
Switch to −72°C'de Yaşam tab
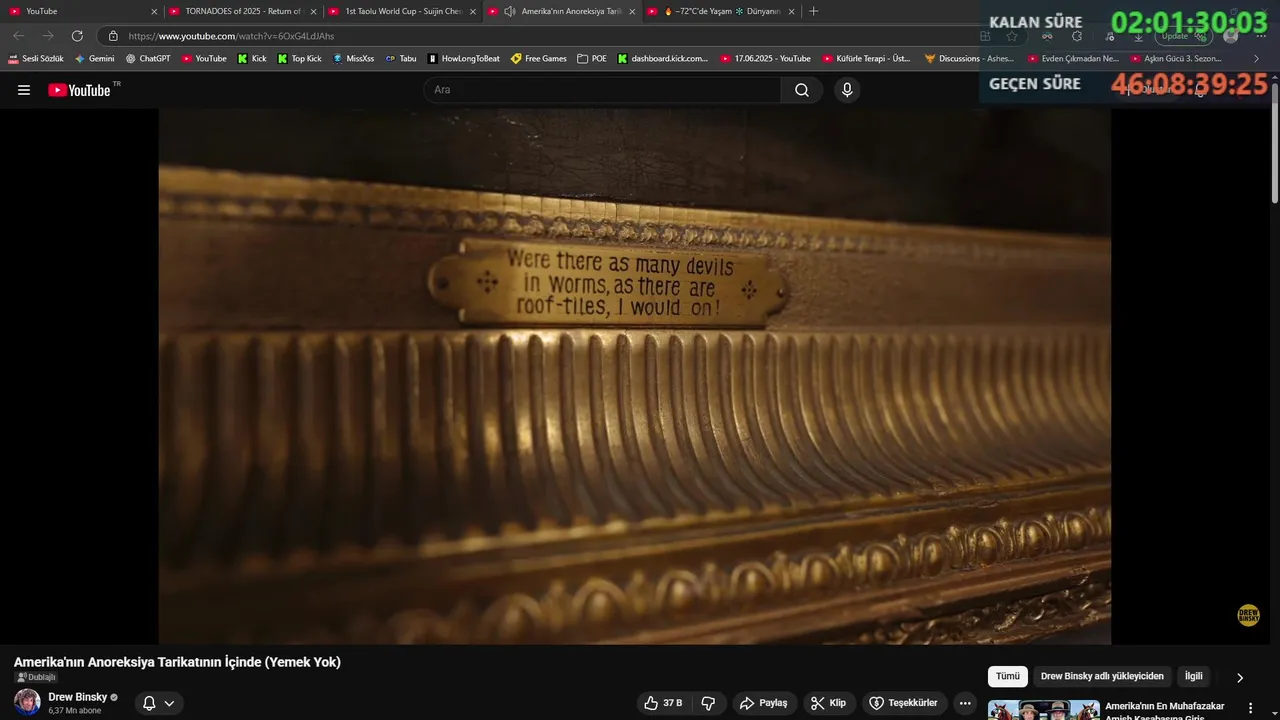[x=721, y=11]
